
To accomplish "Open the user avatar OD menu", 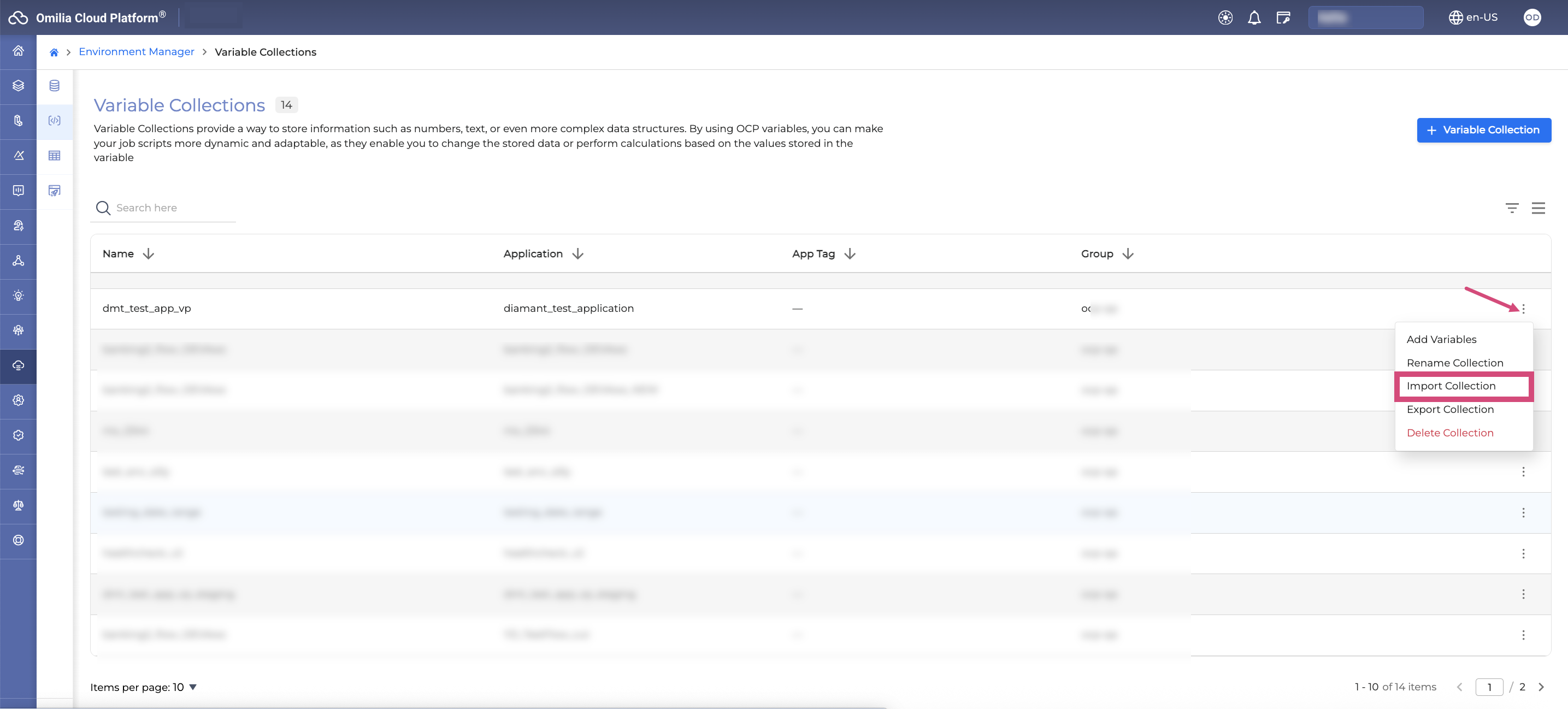I will pos(1531,17).
